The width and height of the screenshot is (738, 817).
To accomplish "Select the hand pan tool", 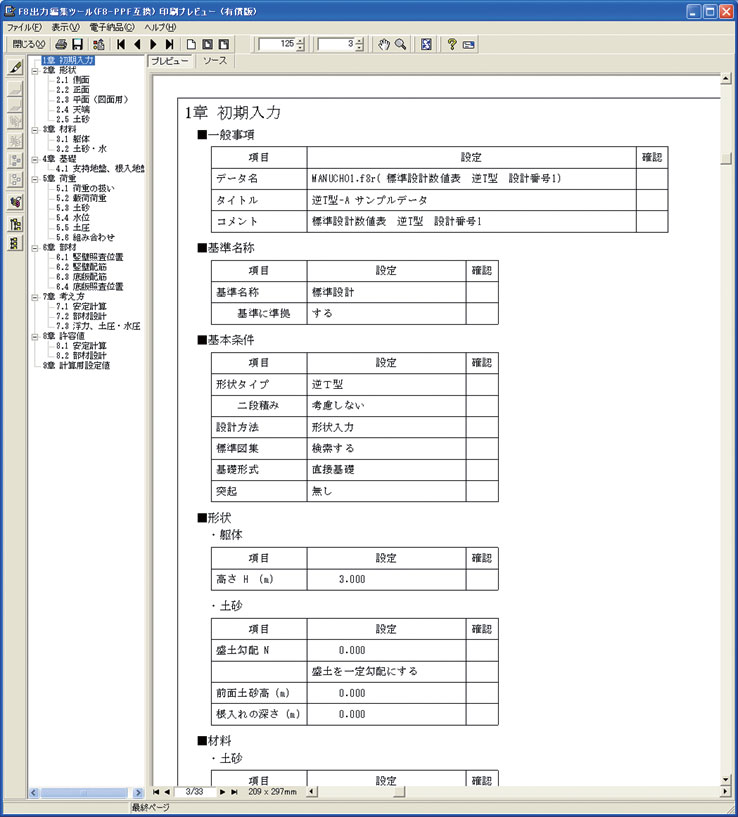I will (x=384, y=44).
